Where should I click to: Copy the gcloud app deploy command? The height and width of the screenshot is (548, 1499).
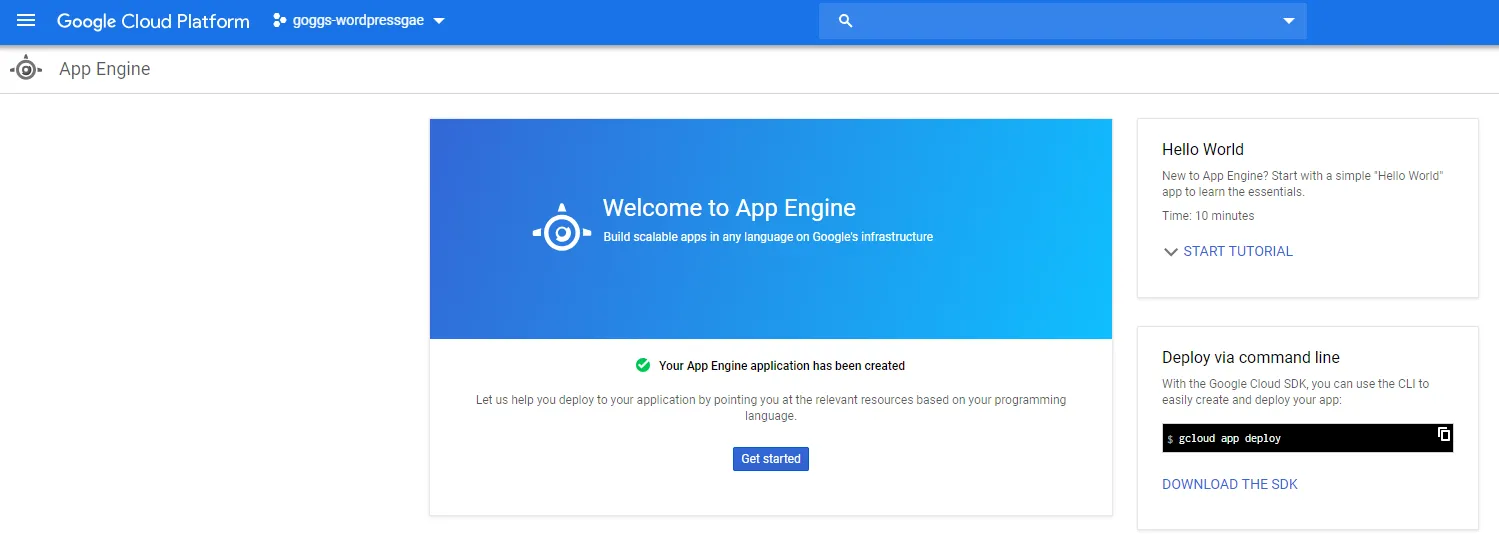click(x=1443, y=434)
